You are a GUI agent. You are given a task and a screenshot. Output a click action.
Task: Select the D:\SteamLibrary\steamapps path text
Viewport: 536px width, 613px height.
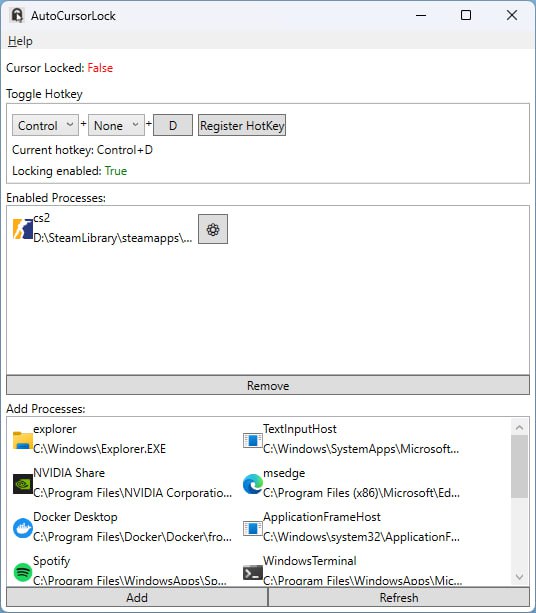113,238
